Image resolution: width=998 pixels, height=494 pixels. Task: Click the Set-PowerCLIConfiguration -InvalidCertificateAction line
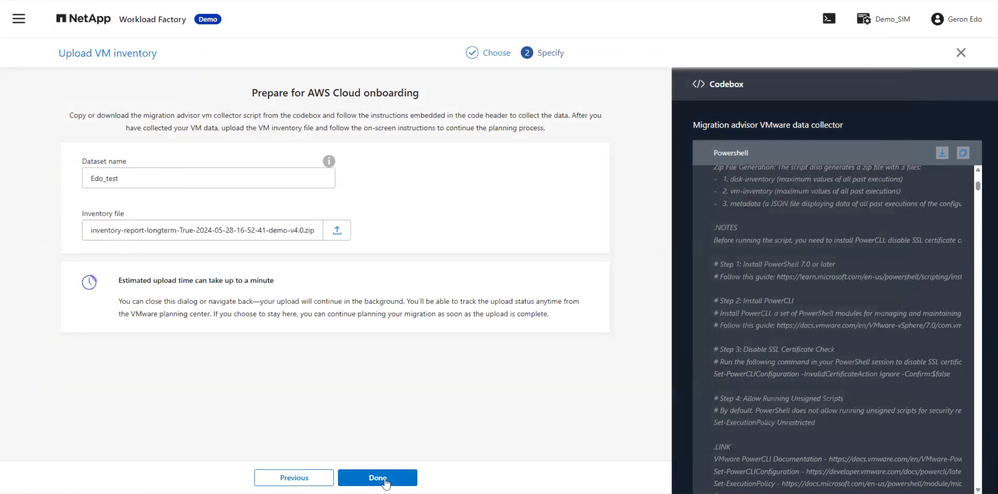coord(832,374)
